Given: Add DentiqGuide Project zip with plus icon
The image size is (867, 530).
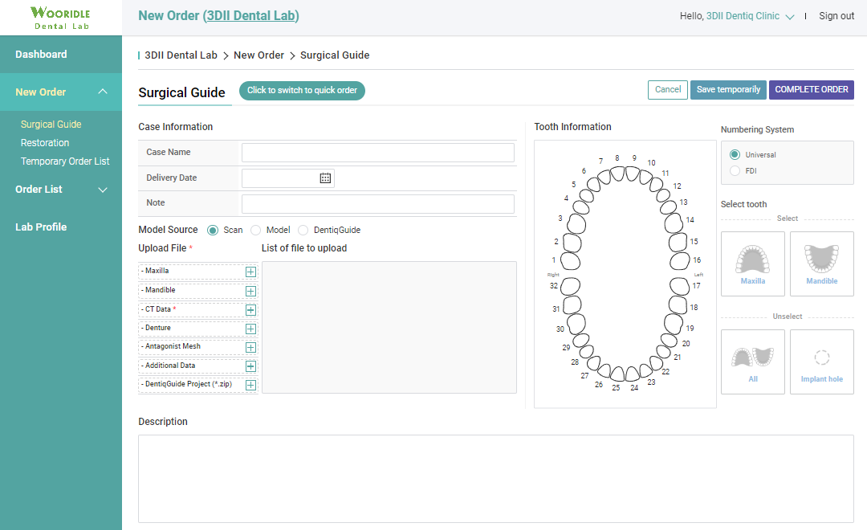Looking at the screenshot, I should (250, 385).
